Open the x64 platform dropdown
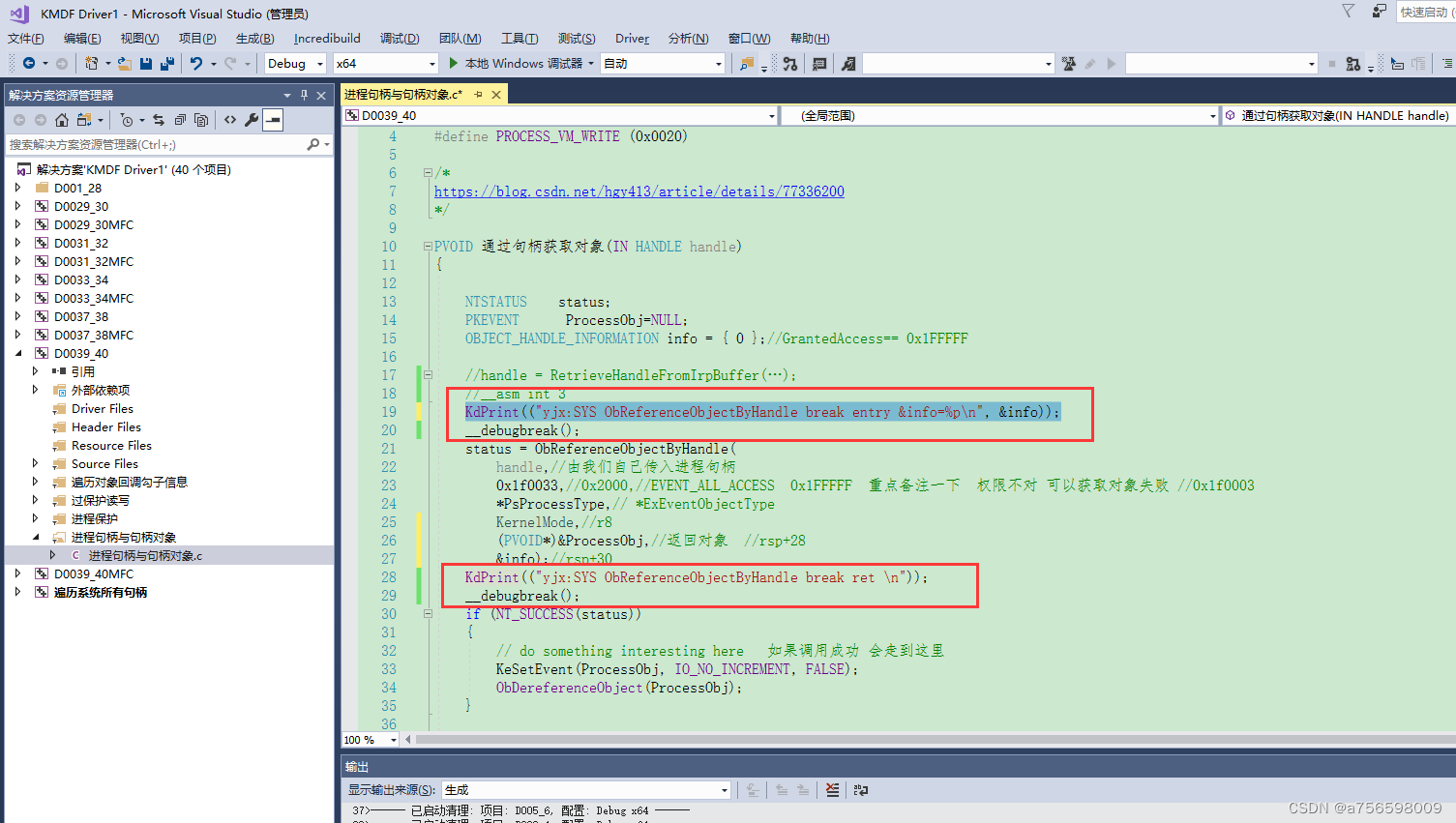 click(x=386, y=64)
